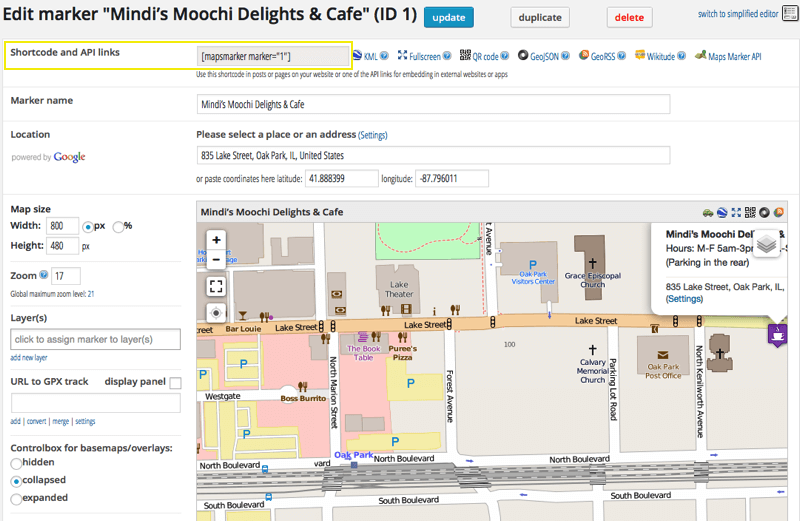Click the red delete button
The image size is (800, 521).
pyautogui.click(x=629, y=17)
